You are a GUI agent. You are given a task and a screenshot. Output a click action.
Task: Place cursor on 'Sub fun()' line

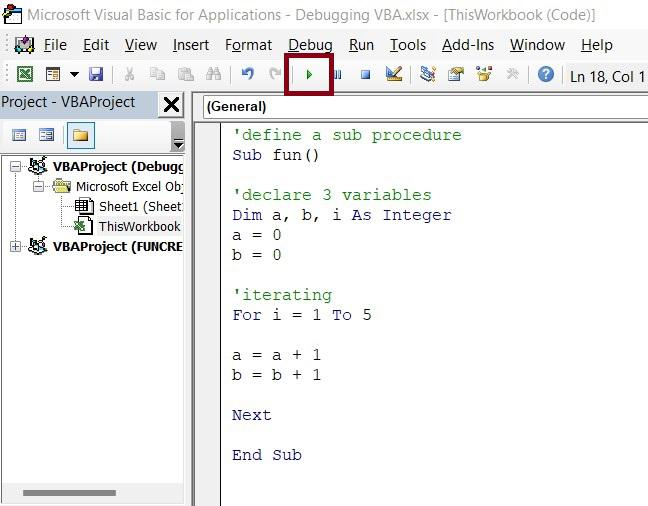pyautogui.click(x=276, y=155)
